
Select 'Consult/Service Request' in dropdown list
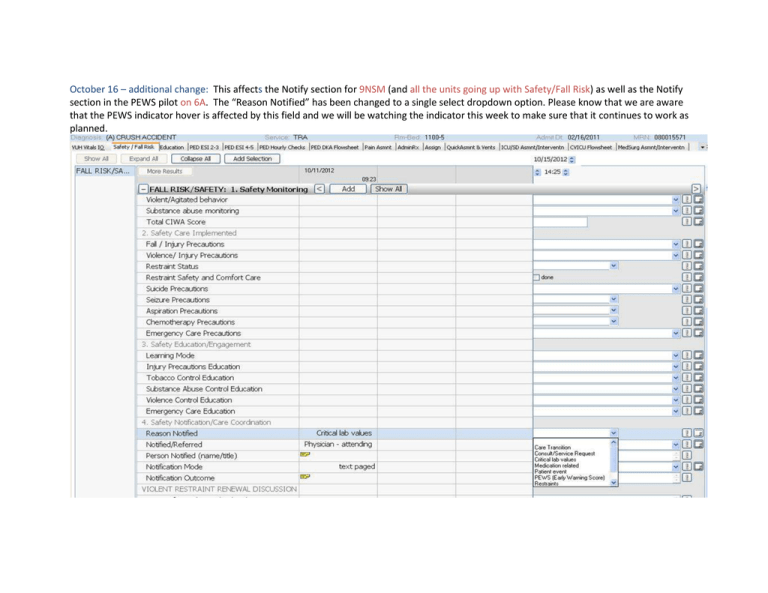[x=565, y=453]
